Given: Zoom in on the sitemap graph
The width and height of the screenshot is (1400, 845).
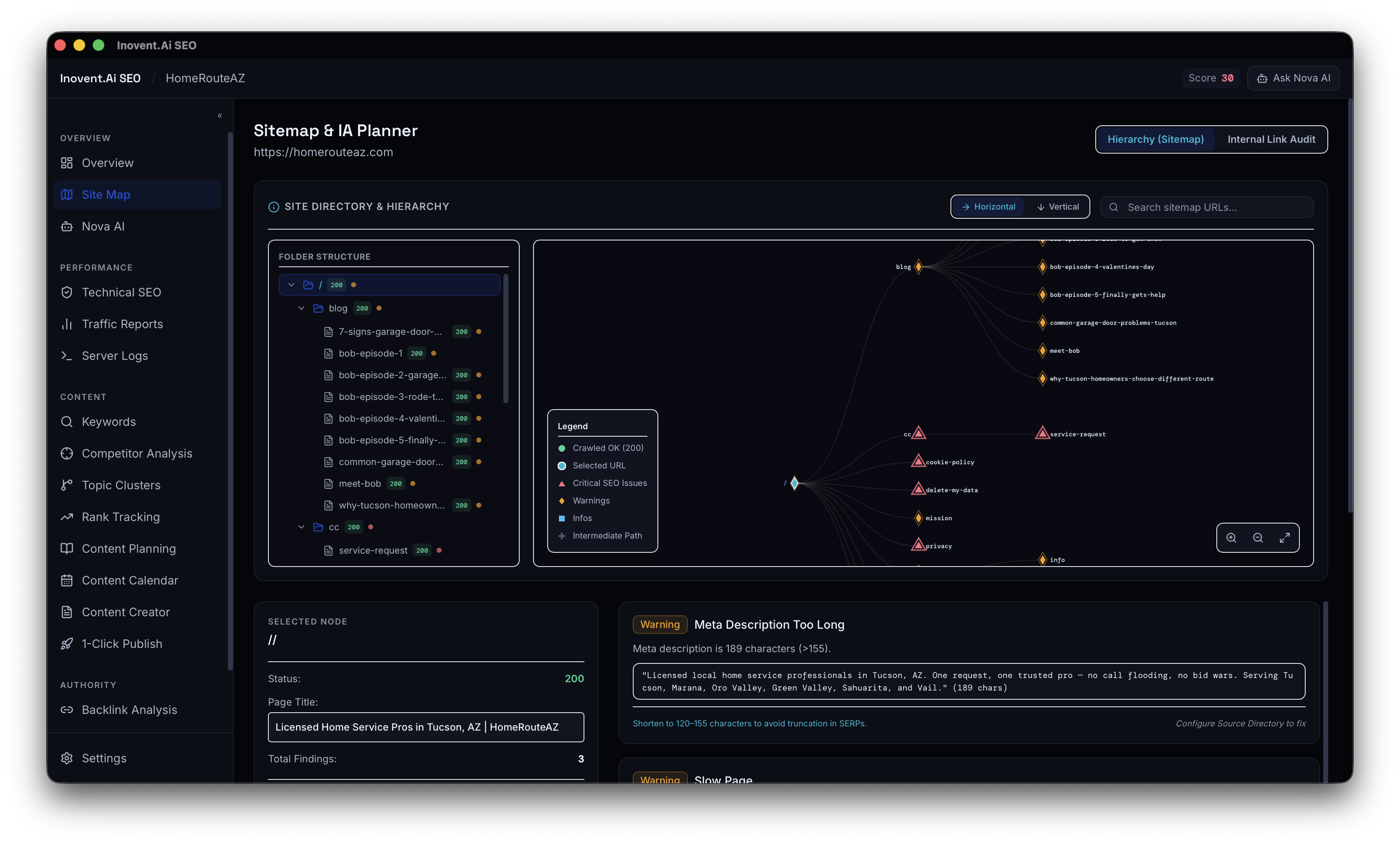Looking at the screenshot, I should click(1231, 538).
